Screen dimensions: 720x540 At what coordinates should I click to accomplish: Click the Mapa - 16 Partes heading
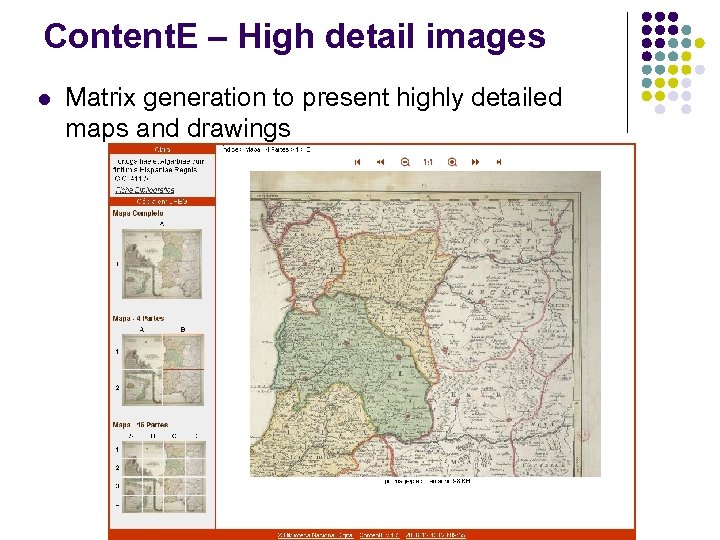pyautogui.click(x=140, y=425)
